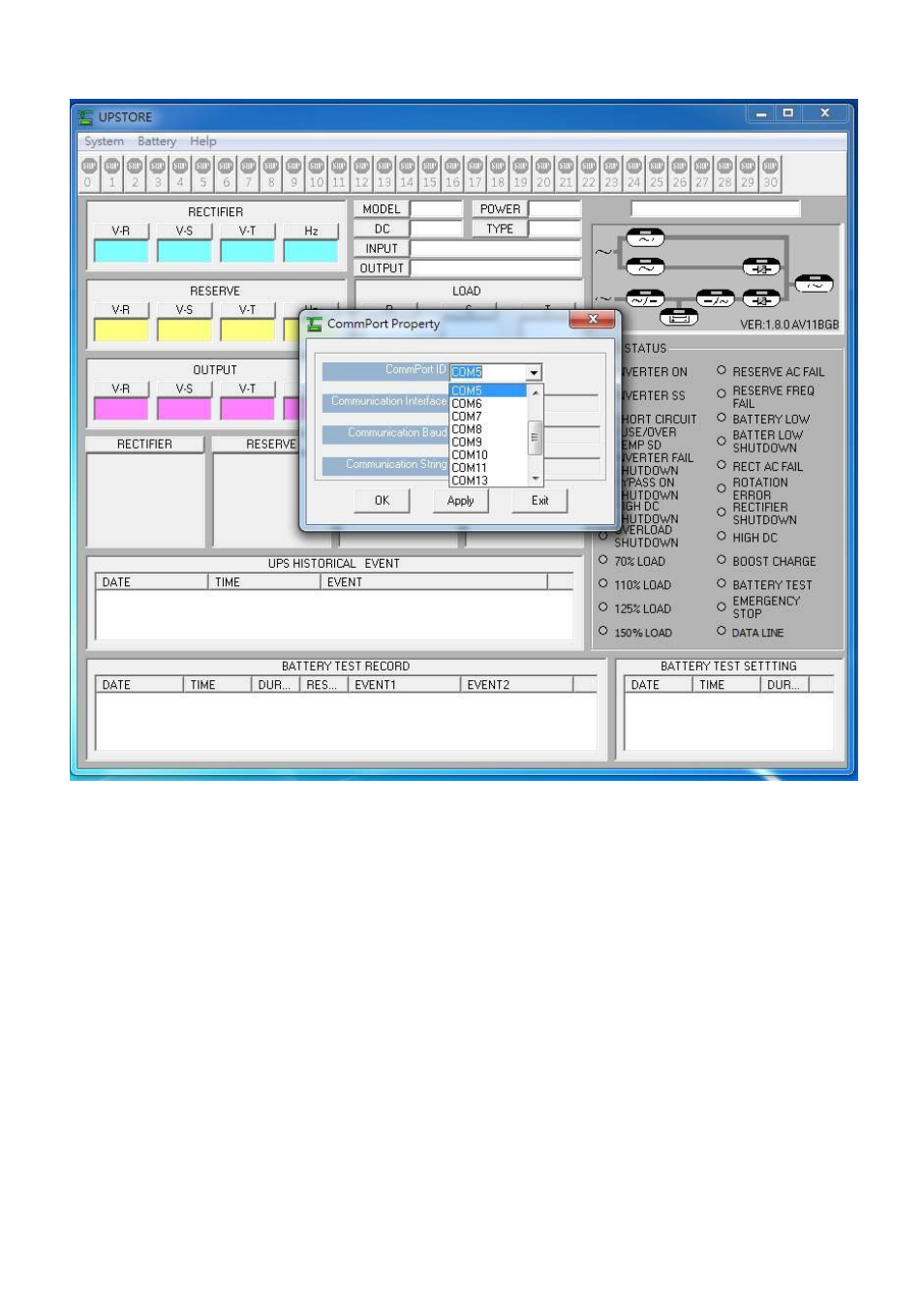Toggle EMERGENCY STOP indicator
This screenshot has width=924, height=1307.
(722, 607)
